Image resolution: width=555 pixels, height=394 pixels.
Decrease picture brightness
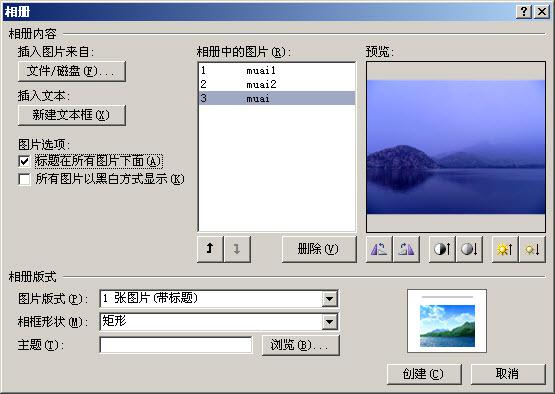532,250
